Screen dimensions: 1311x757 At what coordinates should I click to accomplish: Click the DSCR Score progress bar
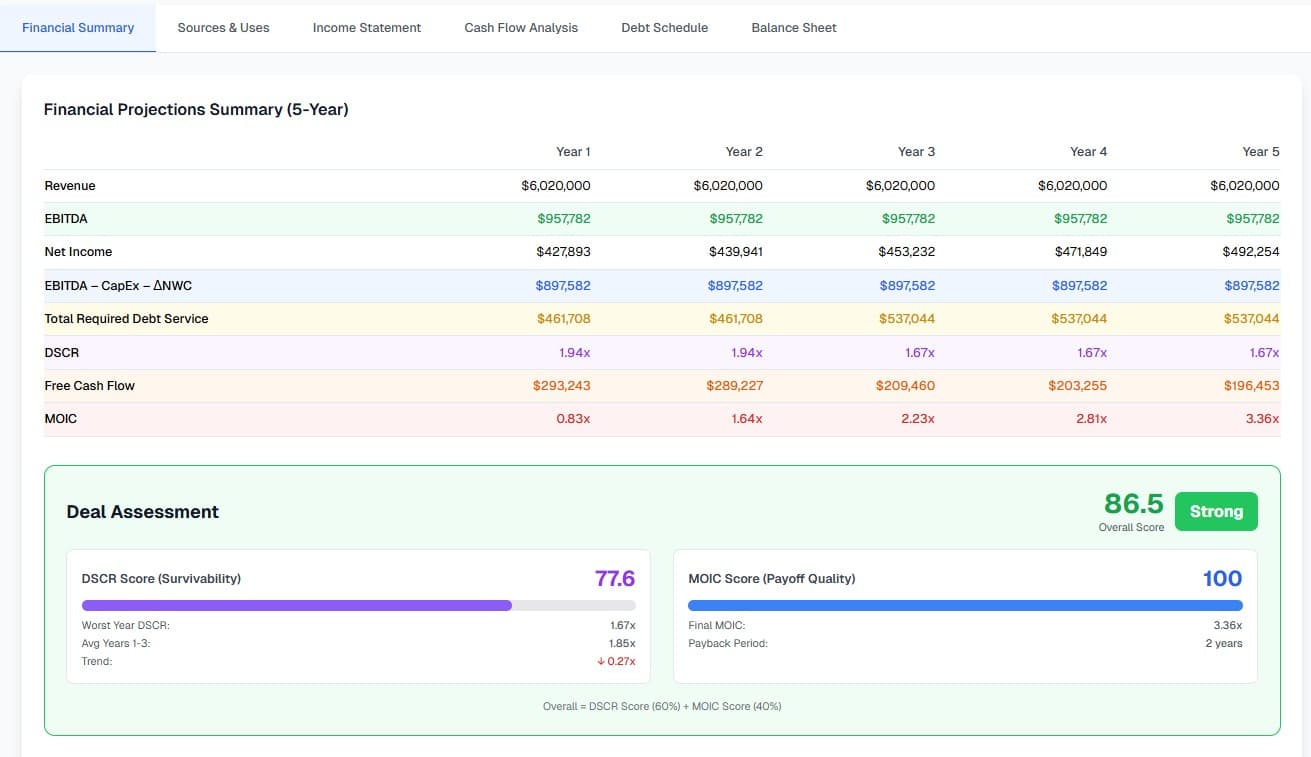[x=358, y=605]
